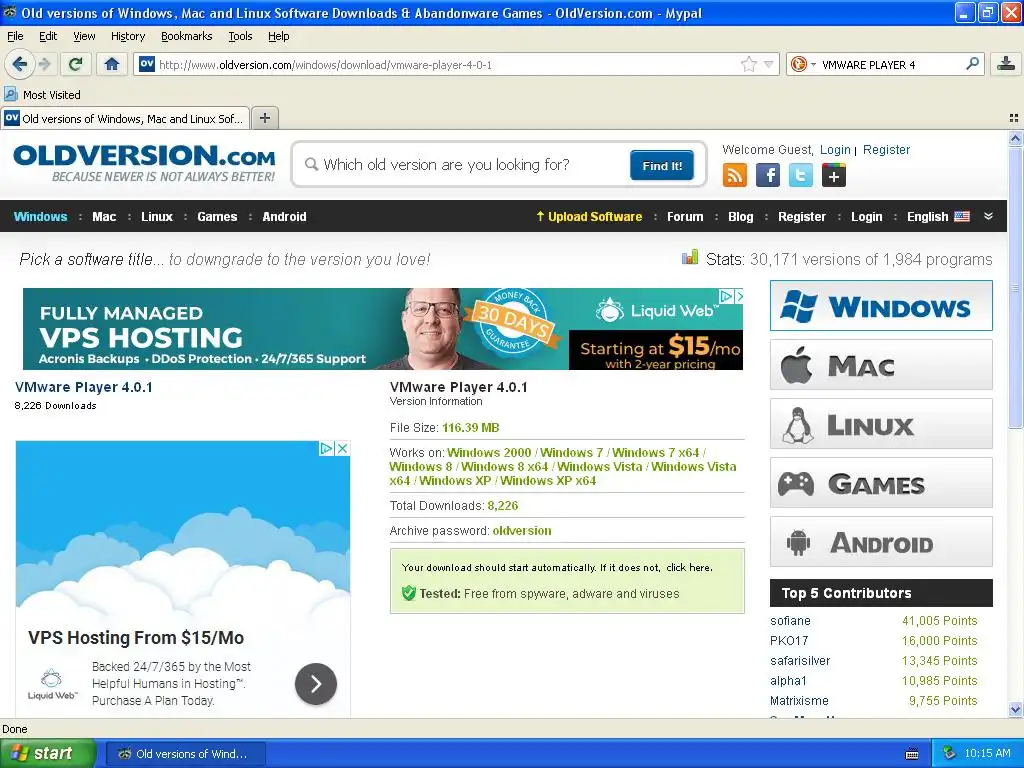Open the Facebook icon in the header
The height and width of the screenshot is (768, 1024).
[768, 175]
